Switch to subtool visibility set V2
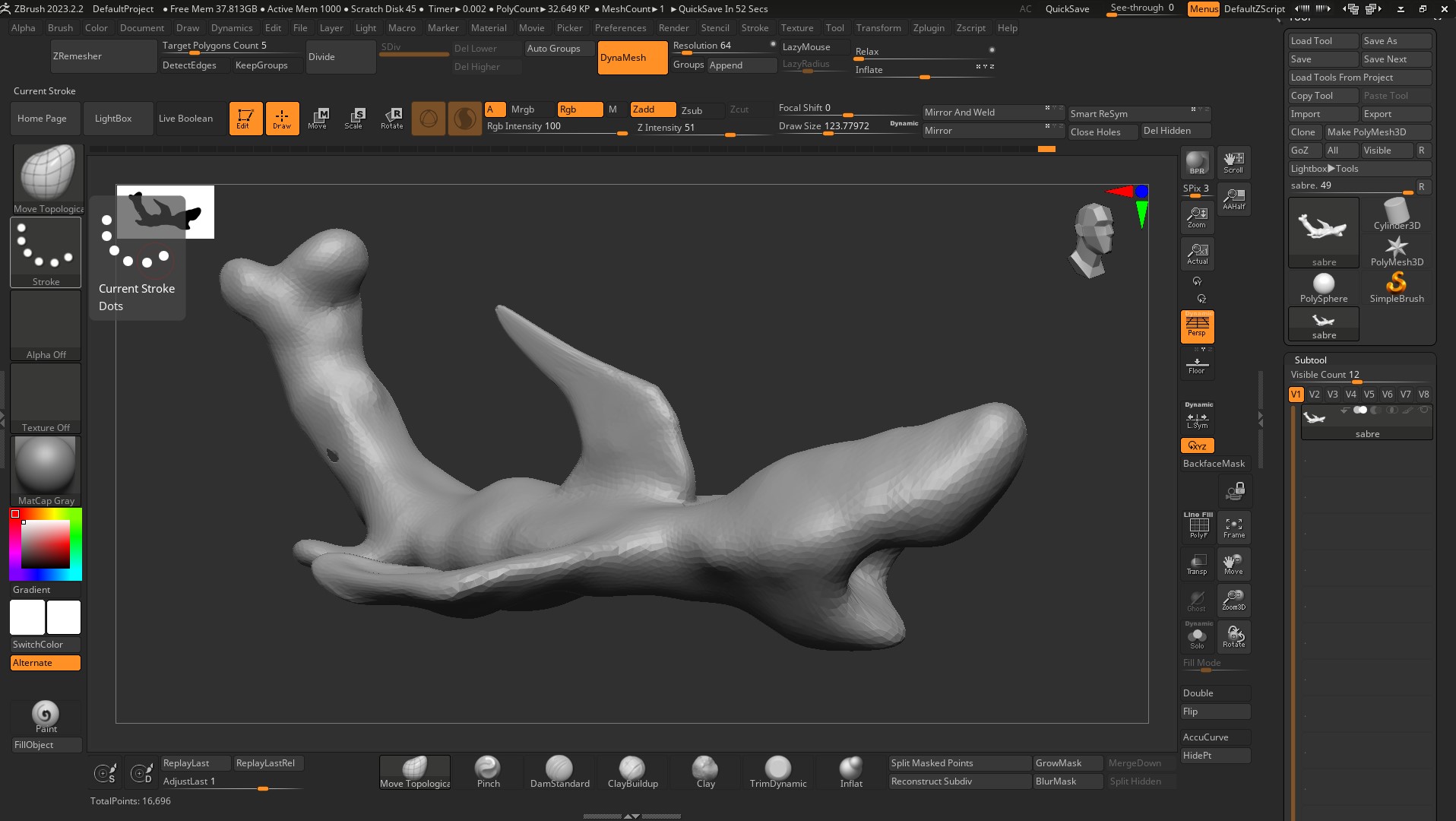1456x821 pixels. tap(1314, 395)
